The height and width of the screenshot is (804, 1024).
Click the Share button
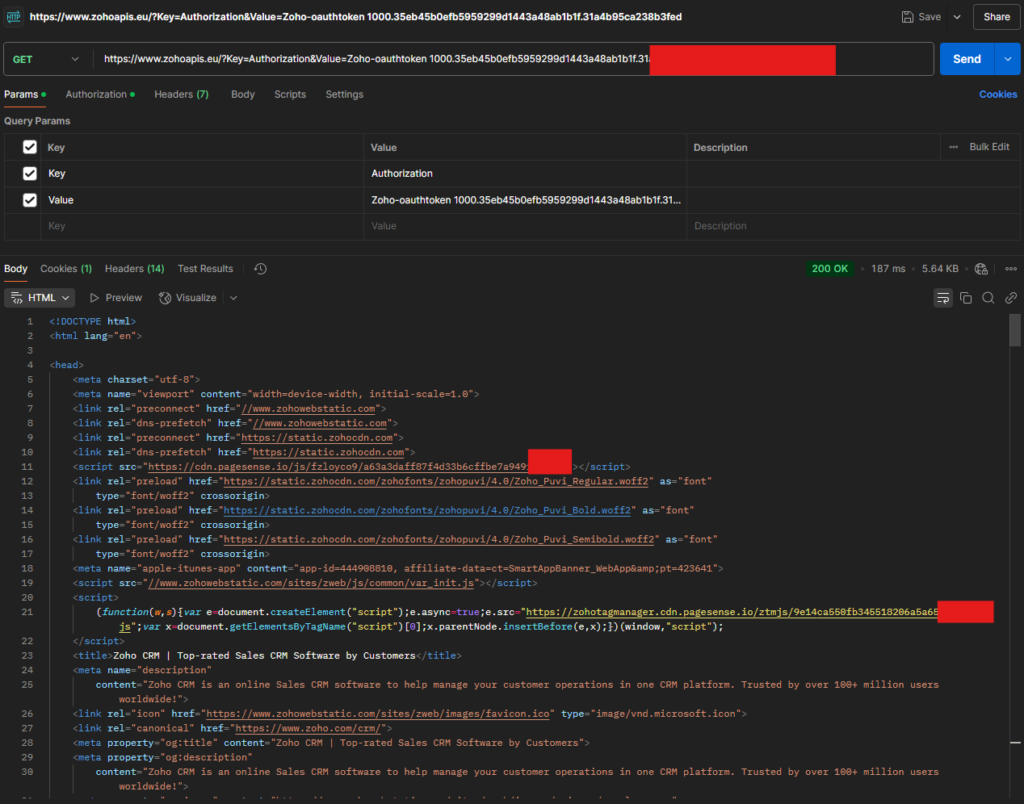point(997,17)
